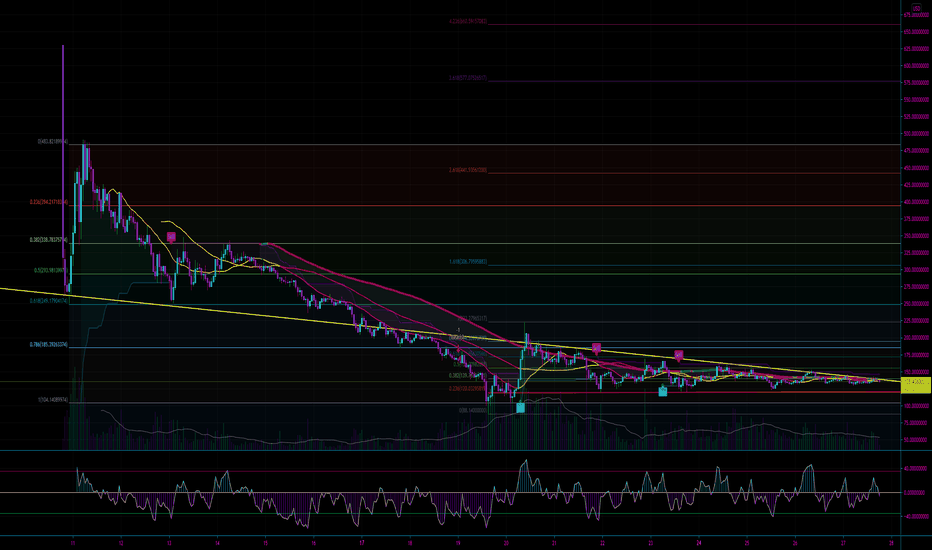Click the 200 price axis label
932x550 pixels.
[x=916, y=338]
